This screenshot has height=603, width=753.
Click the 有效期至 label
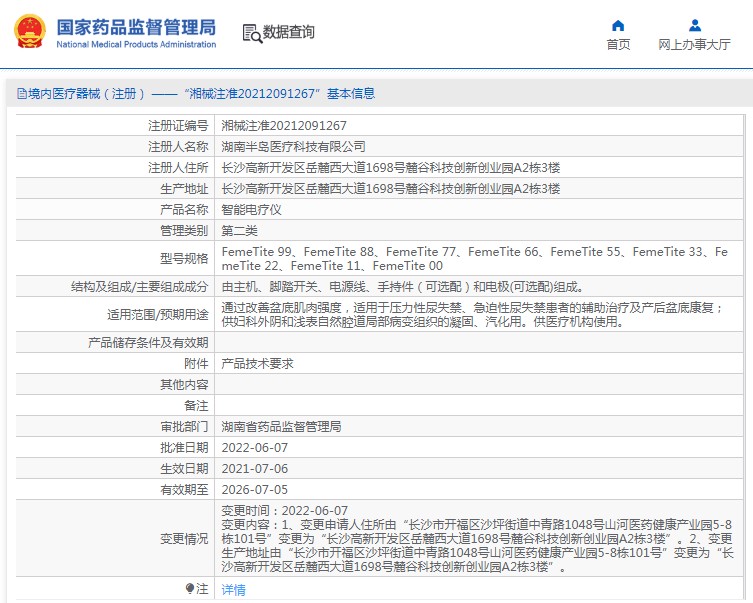184,490
